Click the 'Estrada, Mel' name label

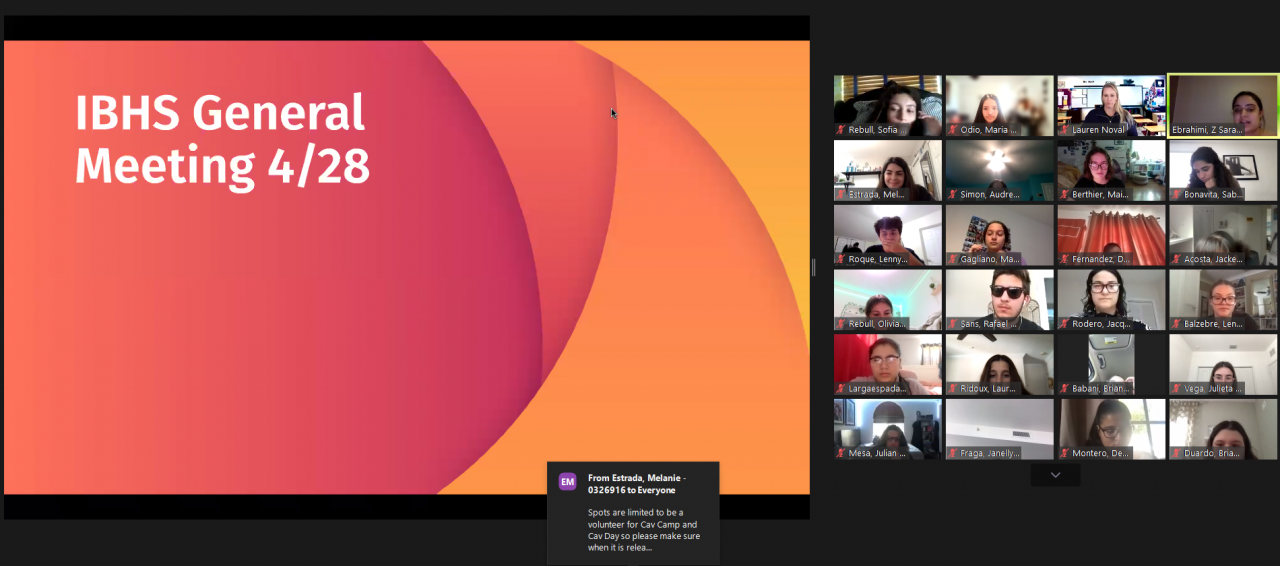(x=877, y=195)
